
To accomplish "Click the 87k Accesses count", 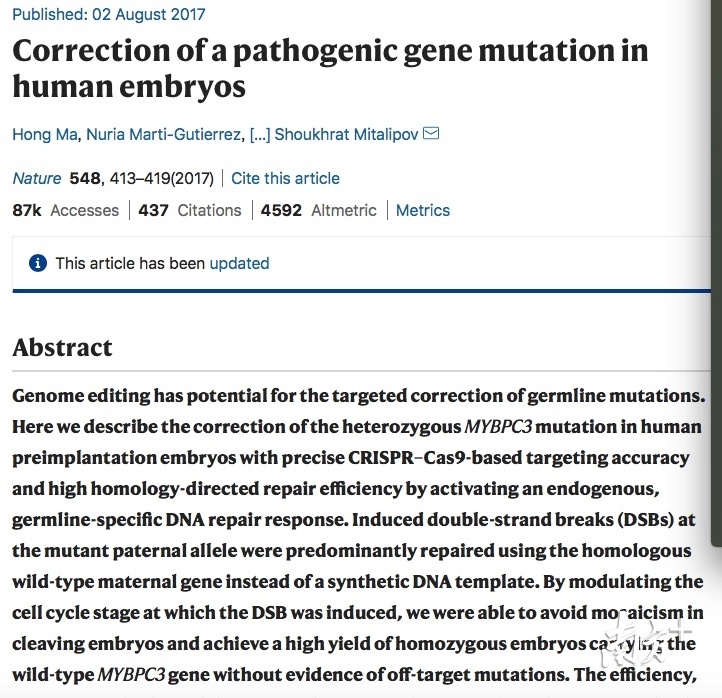I will pyautogui.click(x=65, y=210).
